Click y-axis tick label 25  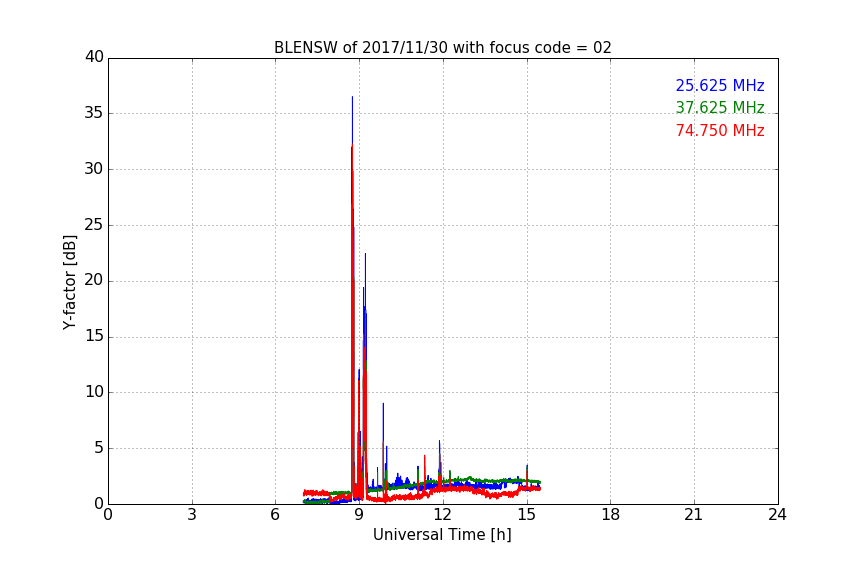(x=94, y=225)
